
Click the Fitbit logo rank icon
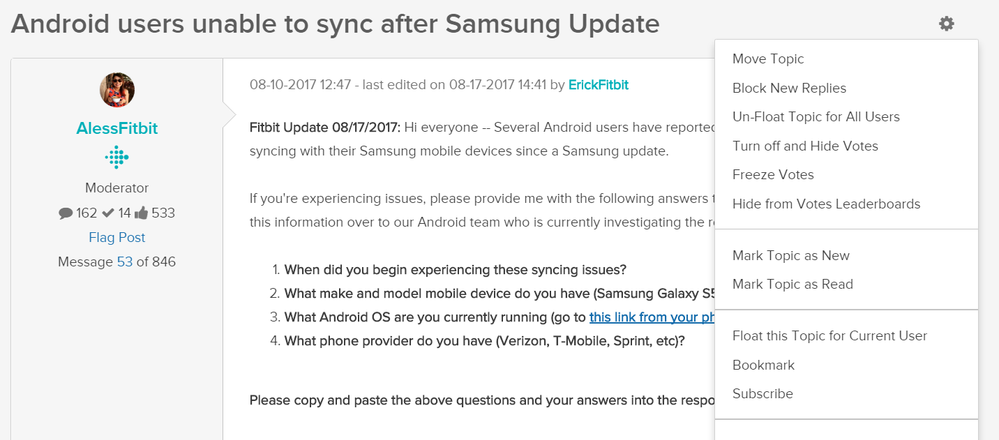(x=117, y=158)
